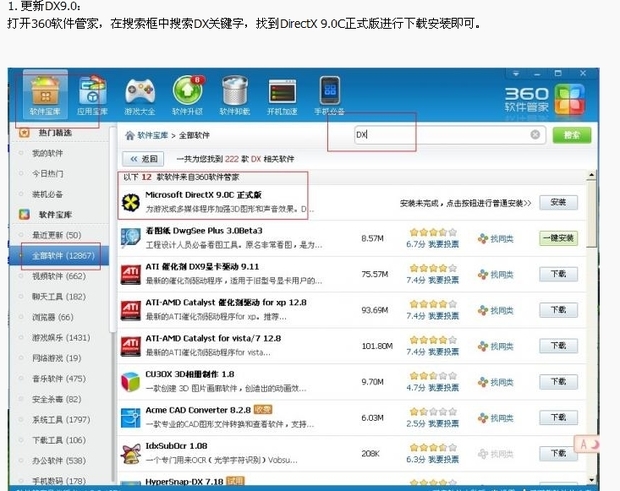Download ATI-AMD Catalyst for xp 12.8

click(558, 310)
